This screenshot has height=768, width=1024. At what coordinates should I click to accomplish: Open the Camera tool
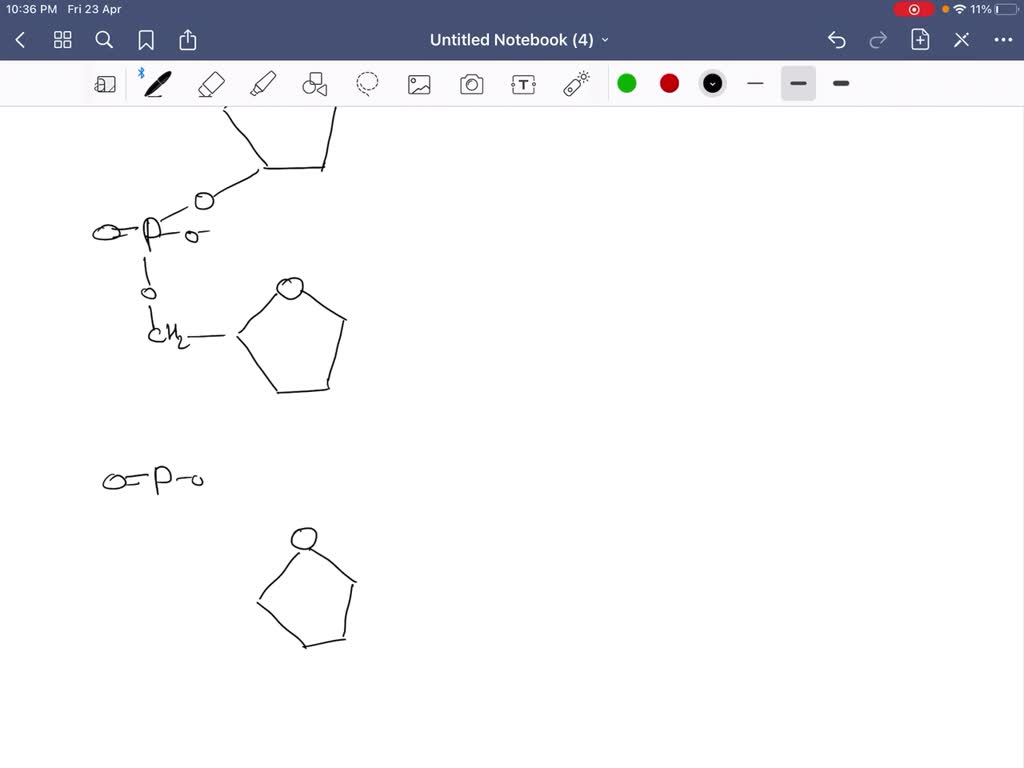(x=471, y=84)
